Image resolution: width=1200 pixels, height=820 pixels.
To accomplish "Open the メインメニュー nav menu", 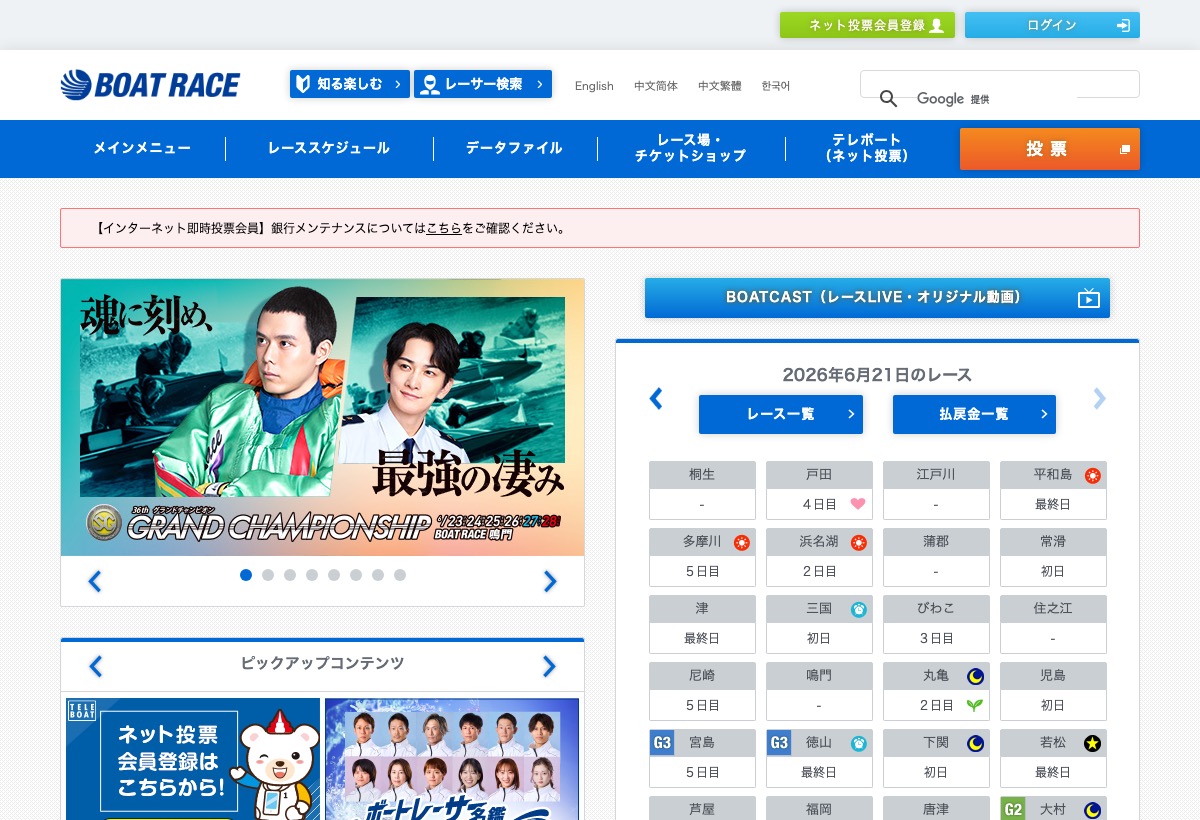I will [142, 148].
